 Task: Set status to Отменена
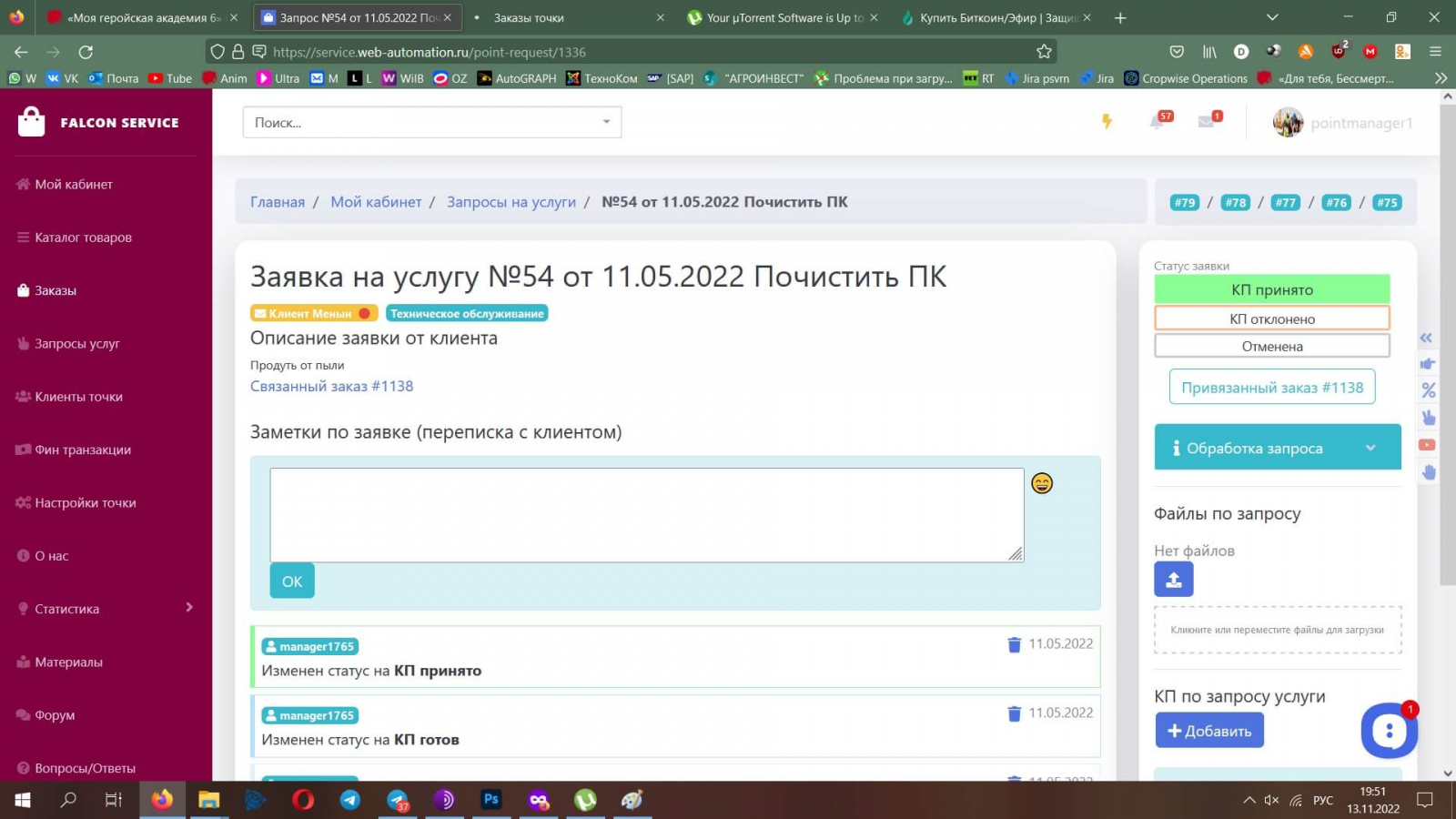1272,346
